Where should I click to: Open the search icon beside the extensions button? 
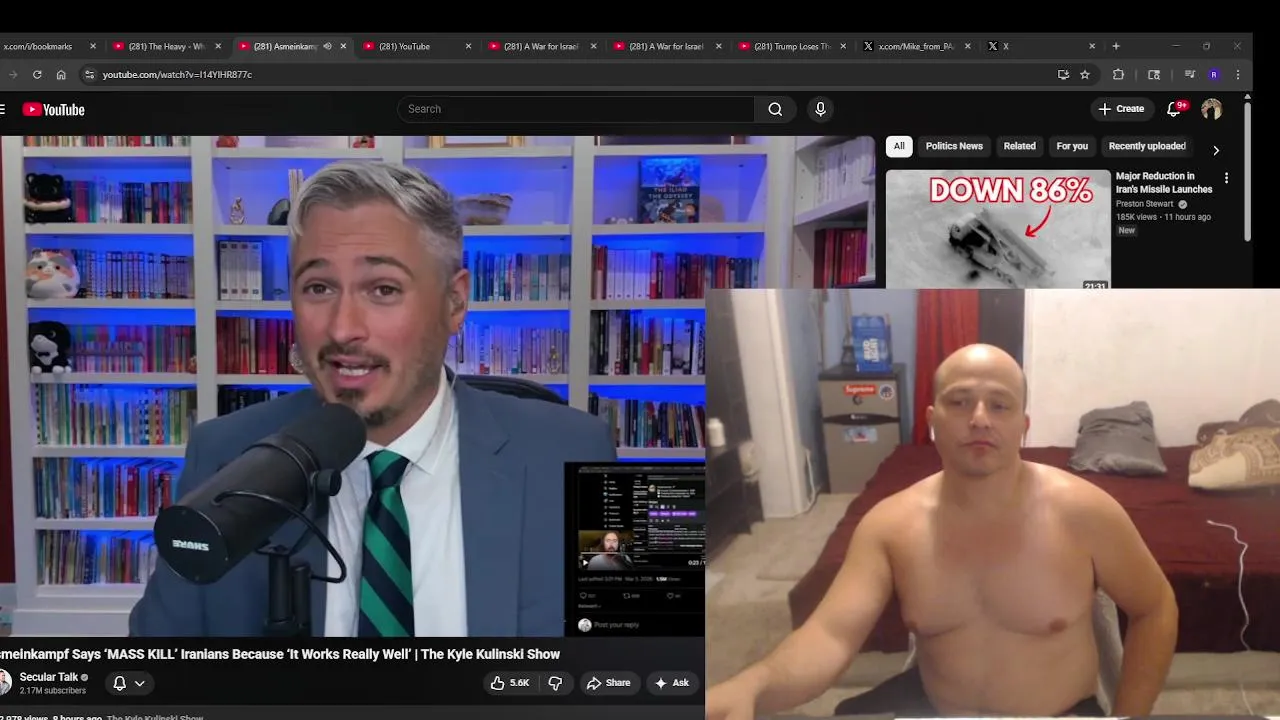click(x=1154, y=74)
